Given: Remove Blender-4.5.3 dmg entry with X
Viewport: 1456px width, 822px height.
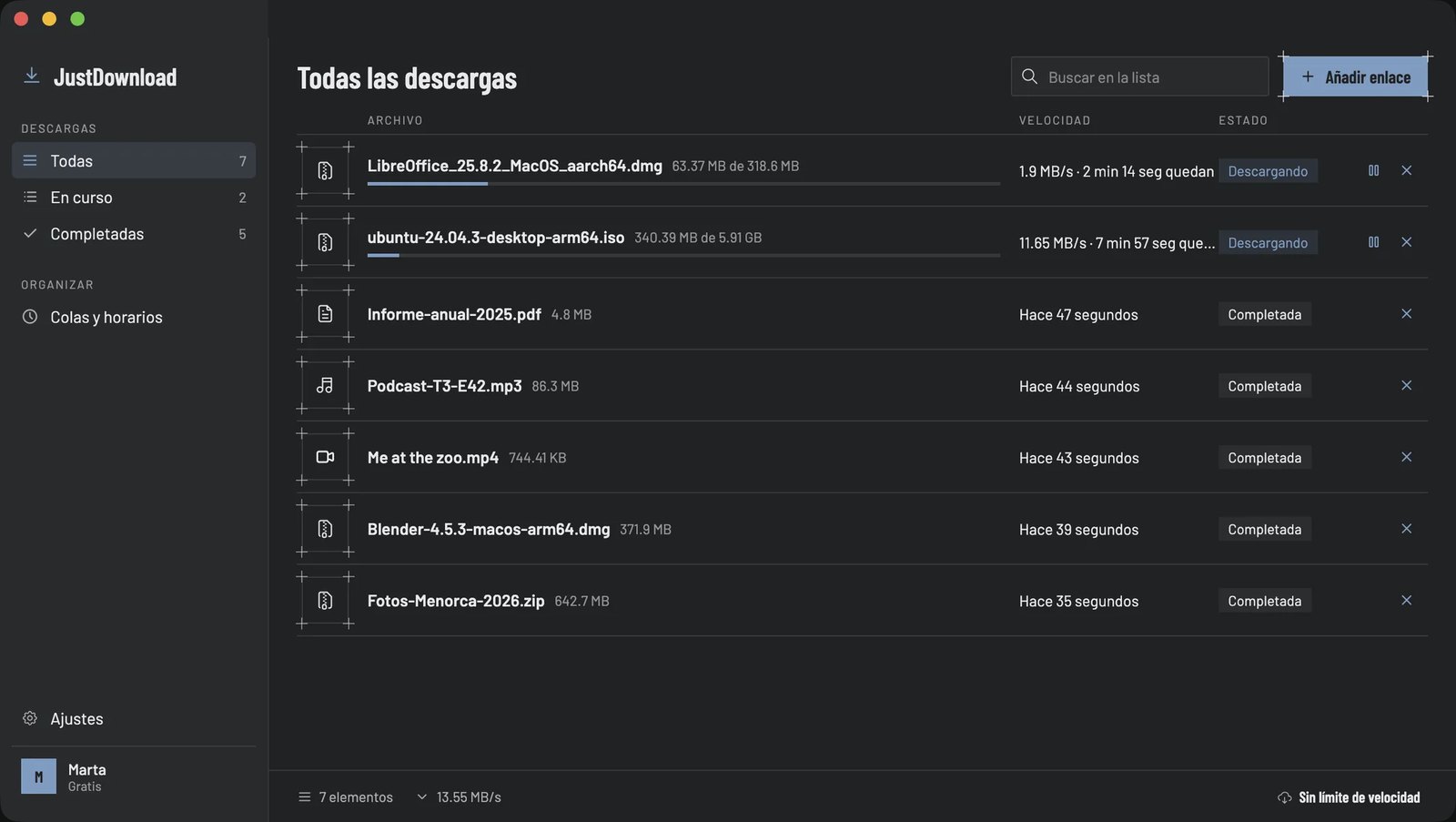Looking at the screenshot, I should [1406, 529].
